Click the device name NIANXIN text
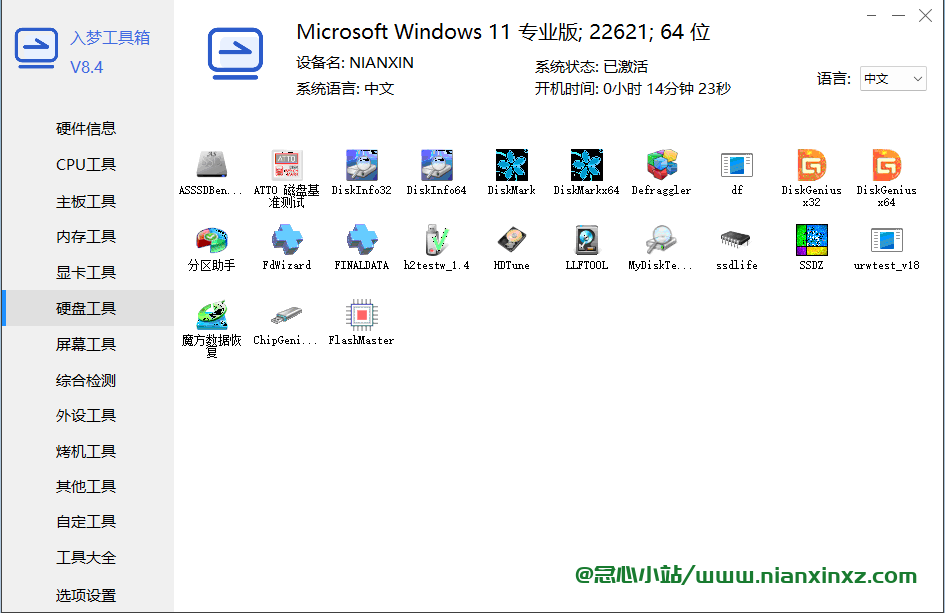The image size is (945, 613). tap(381, 63)
